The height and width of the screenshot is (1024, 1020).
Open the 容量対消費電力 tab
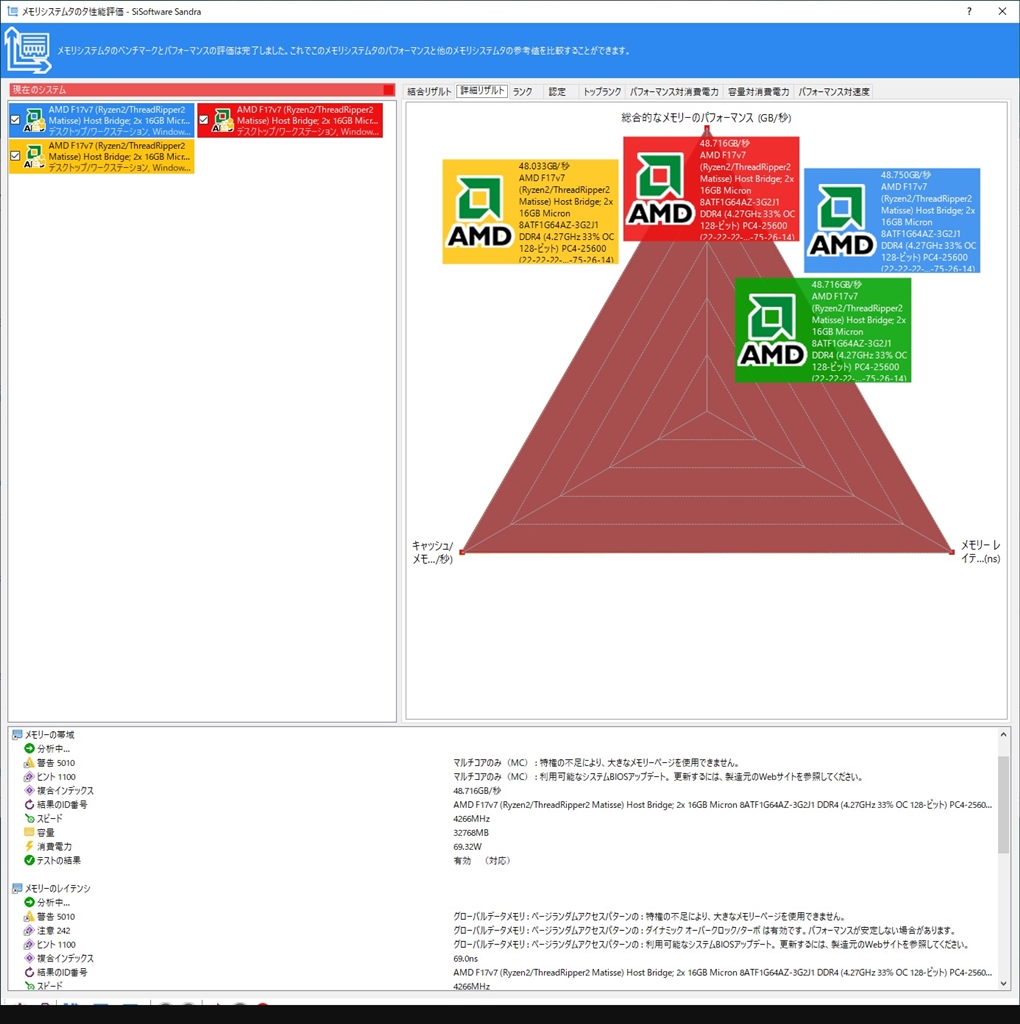coord(758,91)
